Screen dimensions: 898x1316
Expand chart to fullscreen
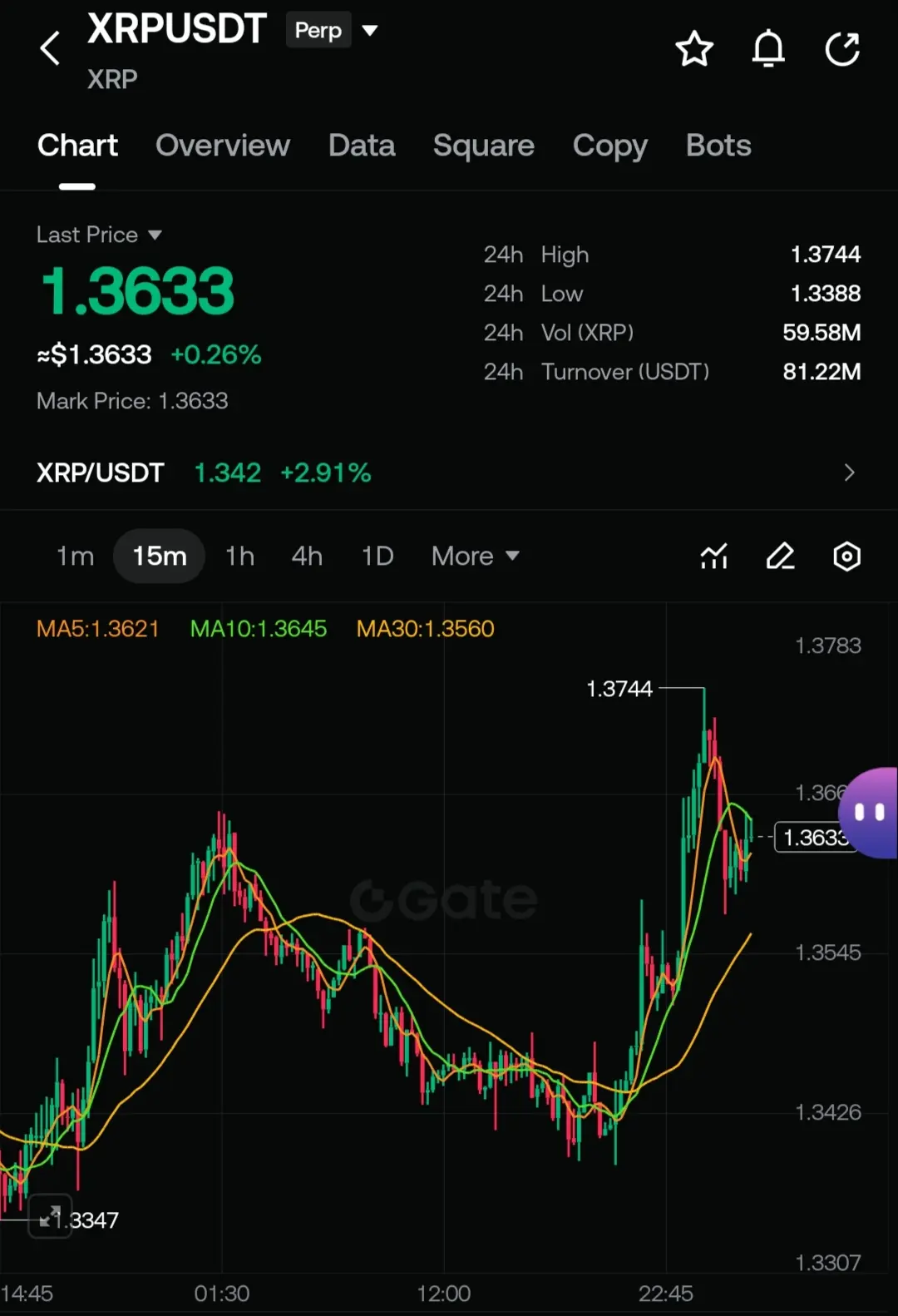coord(50,1216)
